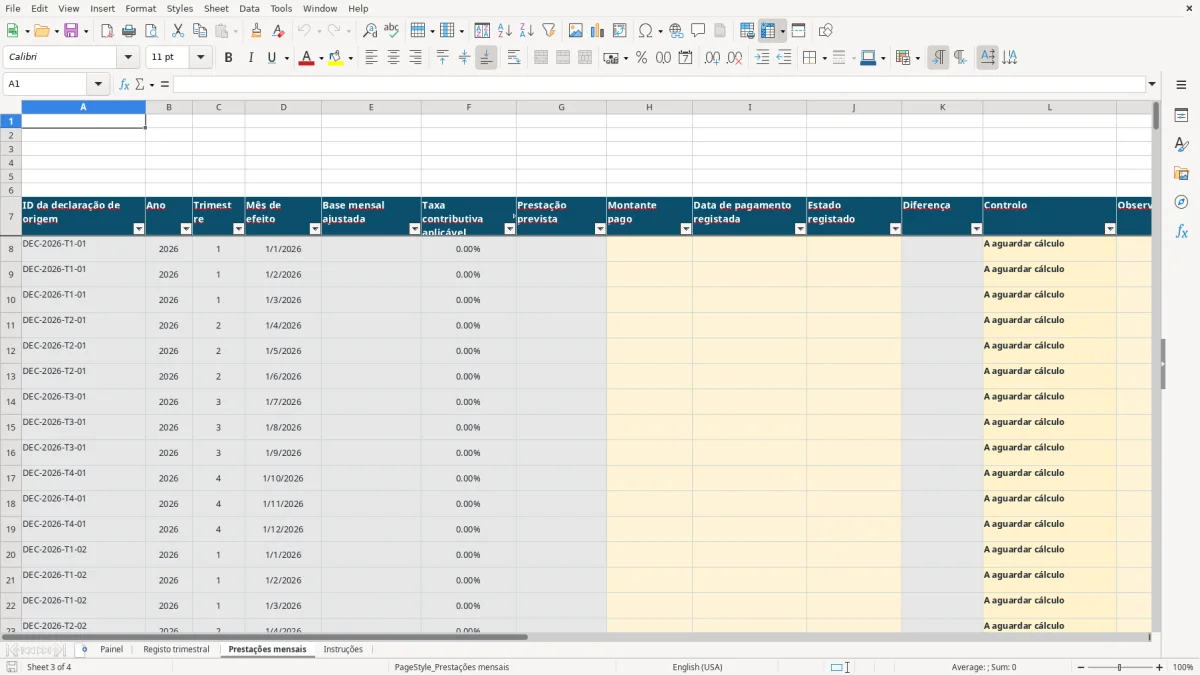Open the Format menu
Screen dimensions: 1200x675
point(140,8)
